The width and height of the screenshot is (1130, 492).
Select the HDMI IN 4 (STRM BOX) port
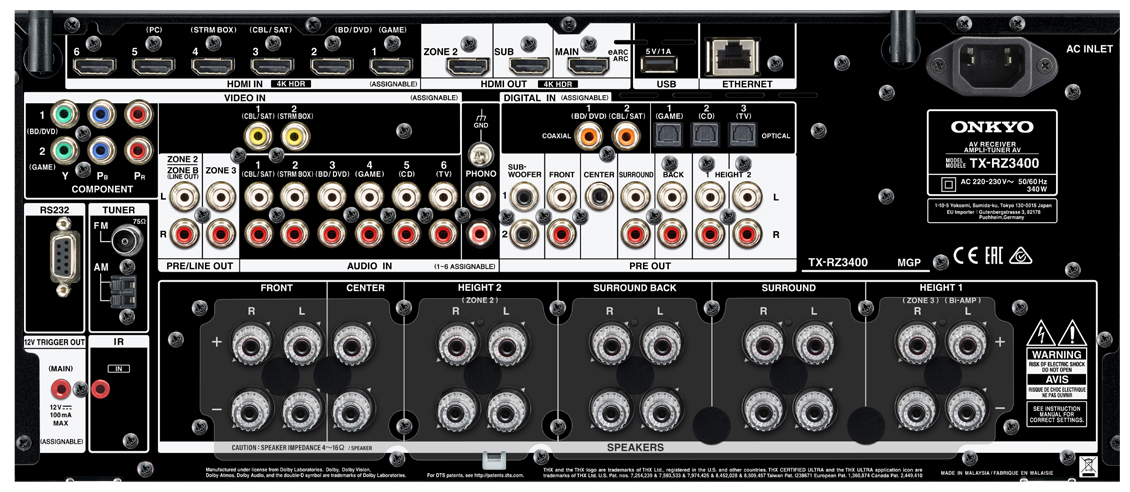tap(213, 66)
